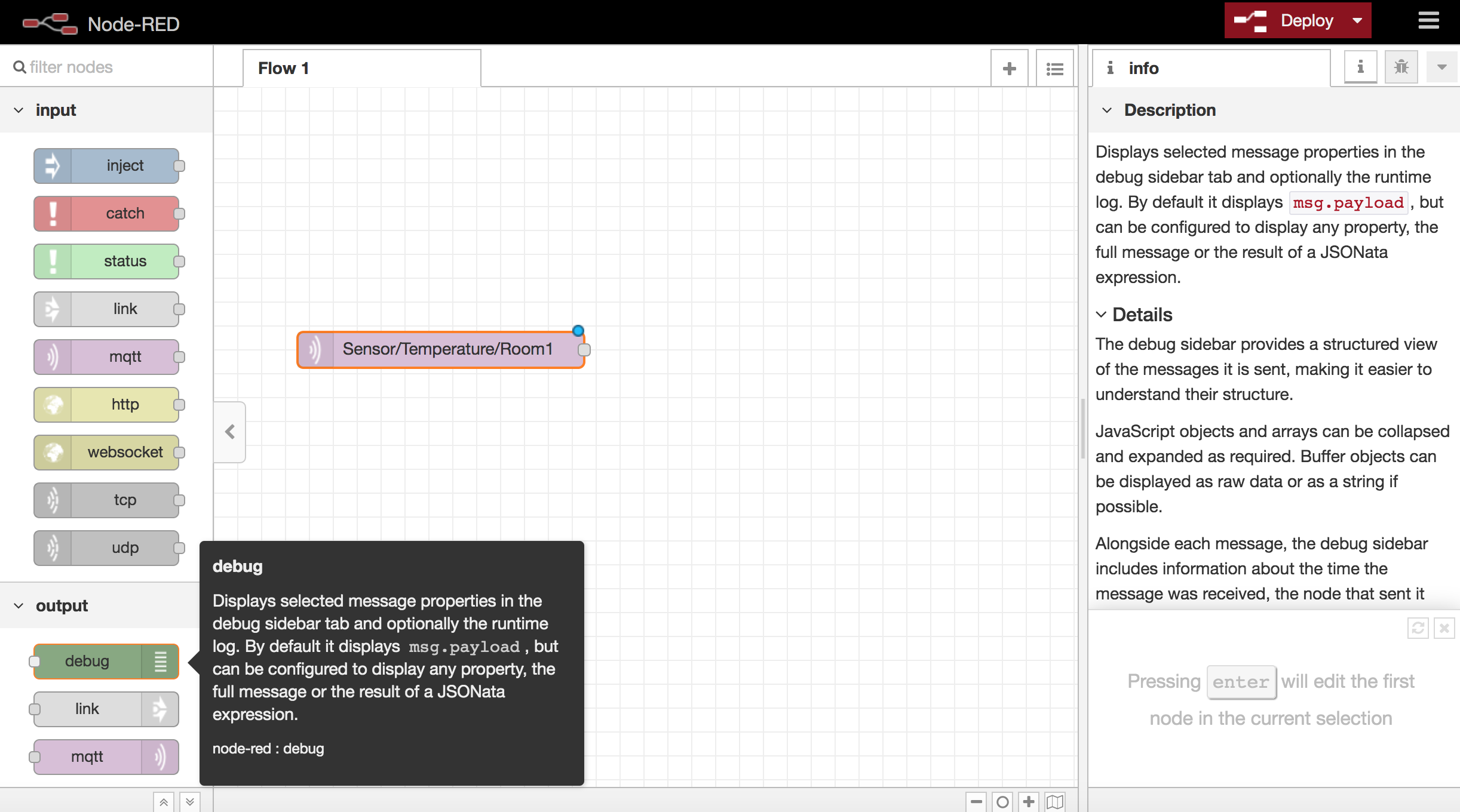Open sidebar tabs dropdown menu

click(x=1441, y=67)
